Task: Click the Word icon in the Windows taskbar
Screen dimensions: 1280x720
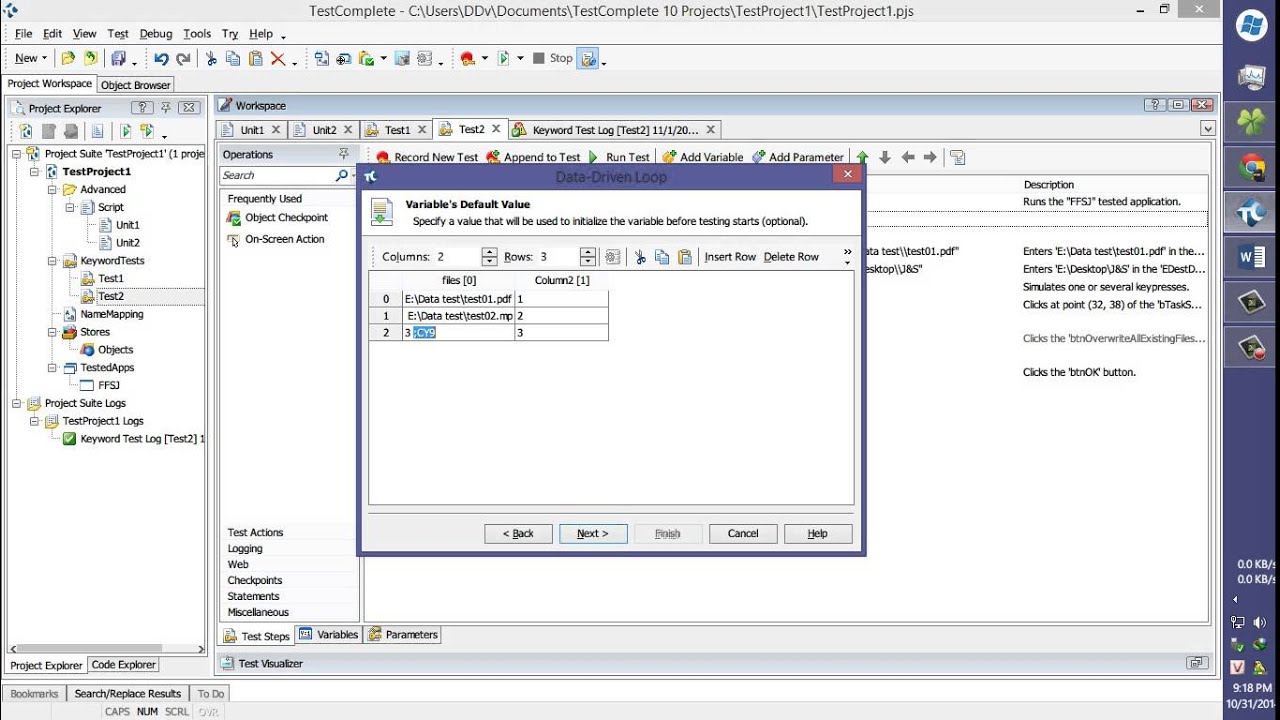Action: point(1252,258)
